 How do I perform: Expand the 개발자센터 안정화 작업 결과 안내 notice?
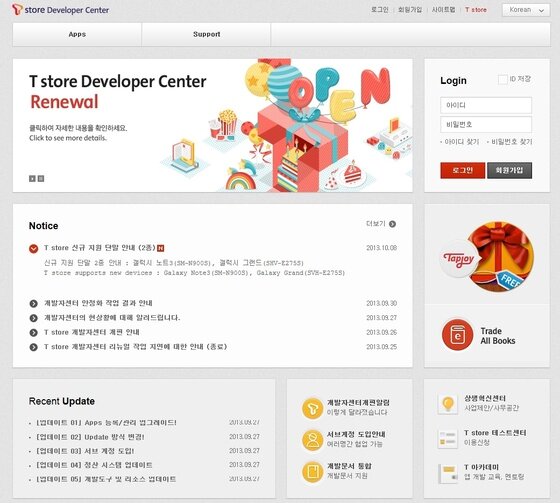34,304
